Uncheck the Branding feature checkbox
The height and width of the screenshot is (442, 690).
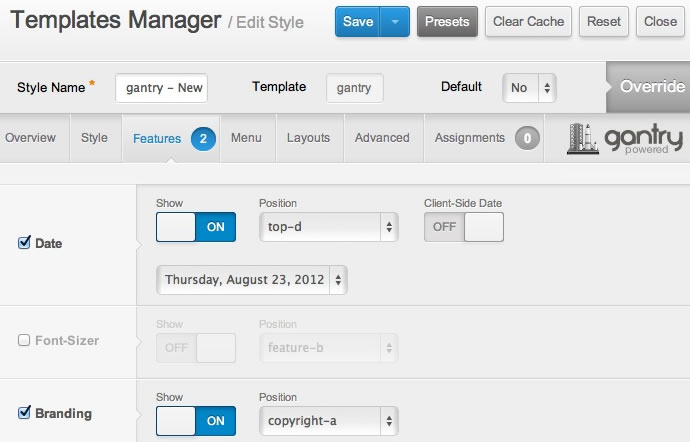[x=25, y=413]
